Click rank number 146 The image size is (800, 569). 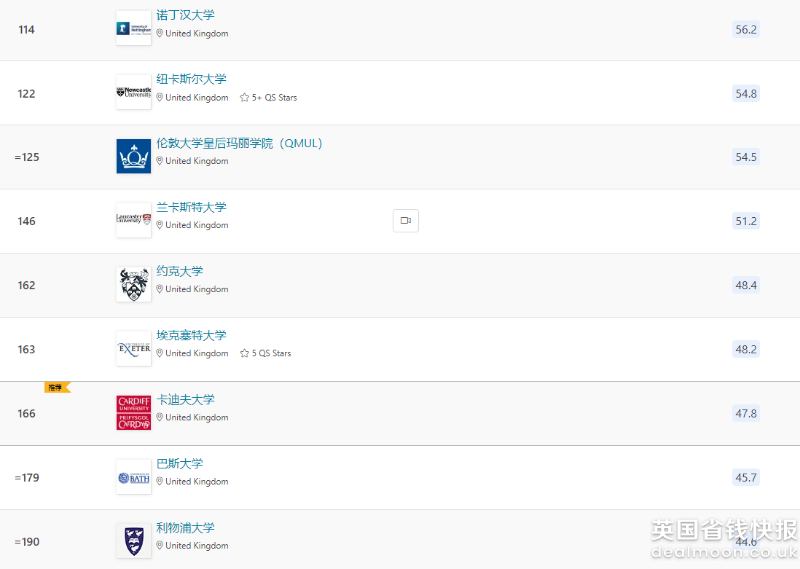(x=27, y=221)
